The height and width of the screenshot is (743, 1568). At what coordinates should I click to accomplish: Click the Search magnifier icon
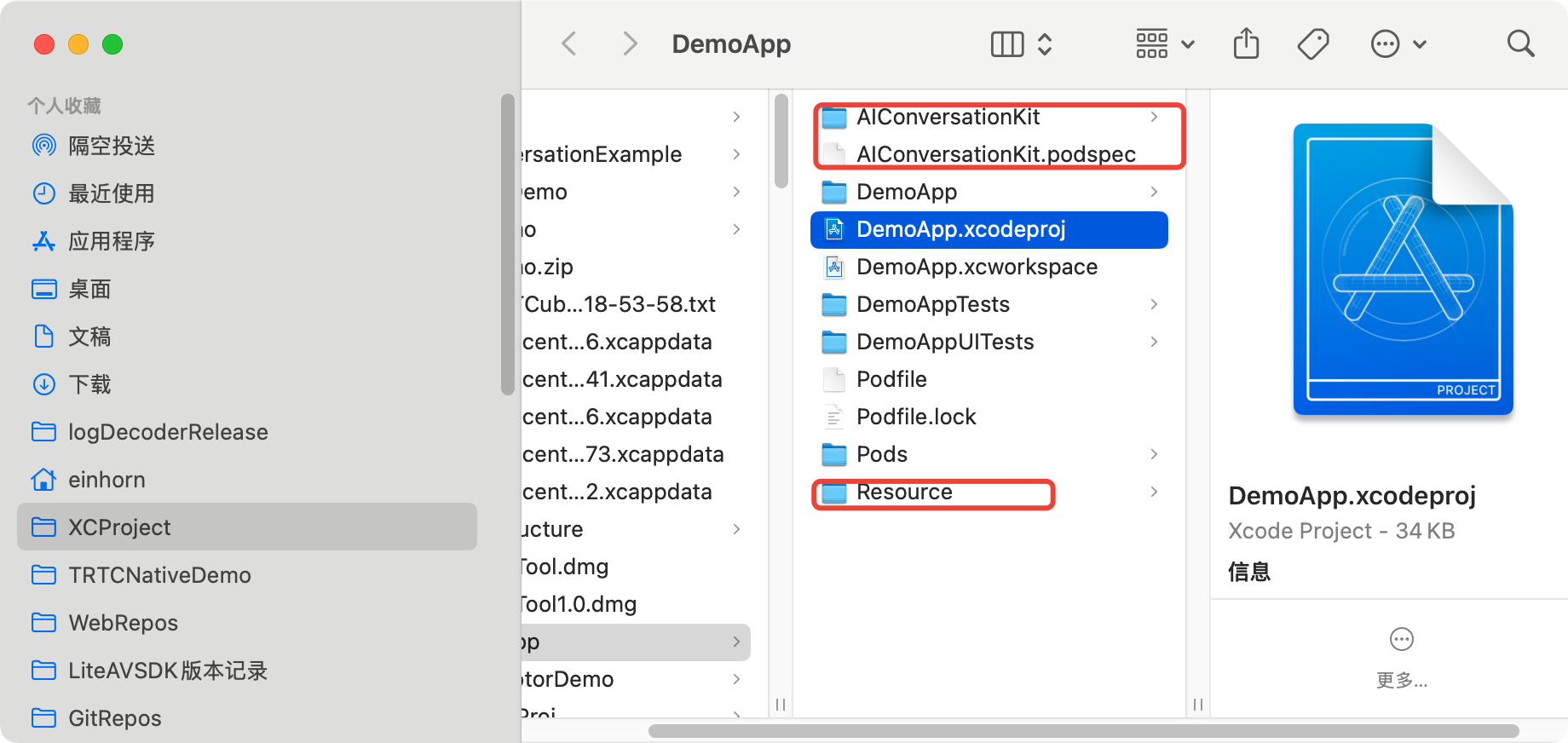[1520, 43]
